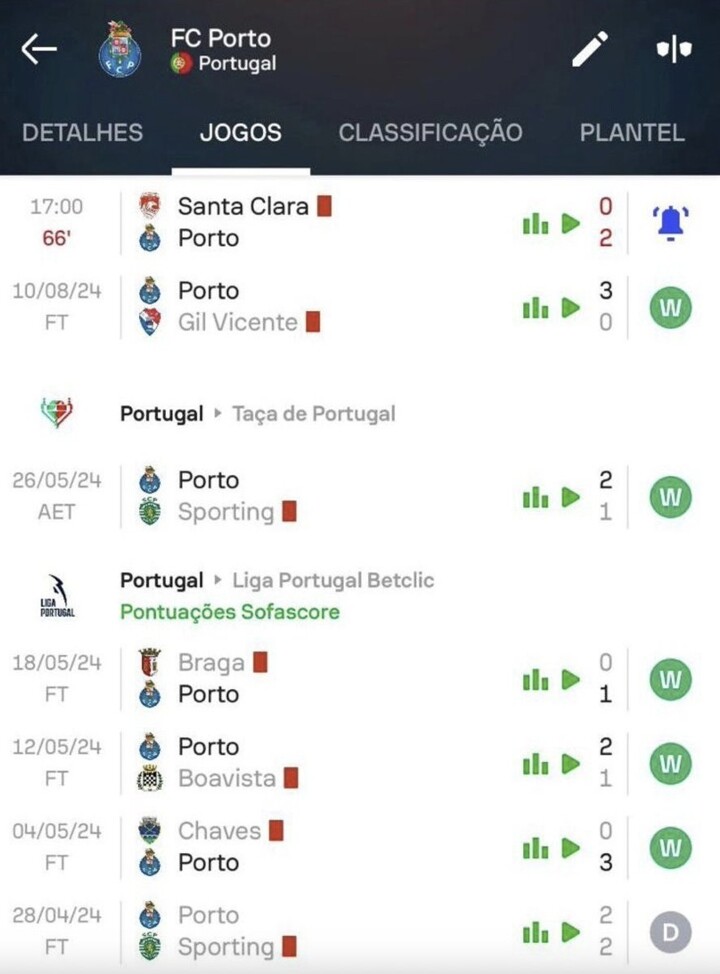Toggle notification bell for Santa Clara match
The image size is (720, 974).
[x=668, y=222]
